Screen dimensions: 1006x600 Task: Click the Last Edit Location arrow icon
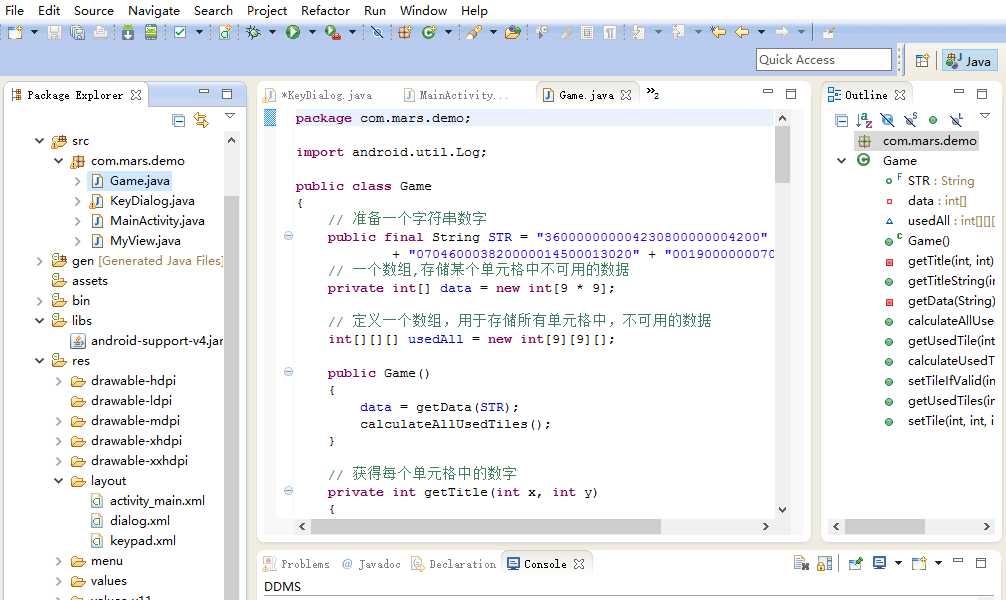tap(719, 31)
